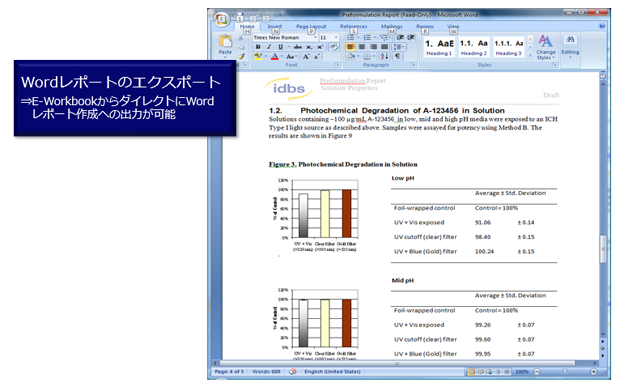Toggle Show/Hide paragraph marks
This screenshot has width=620, height=387.
397,57
